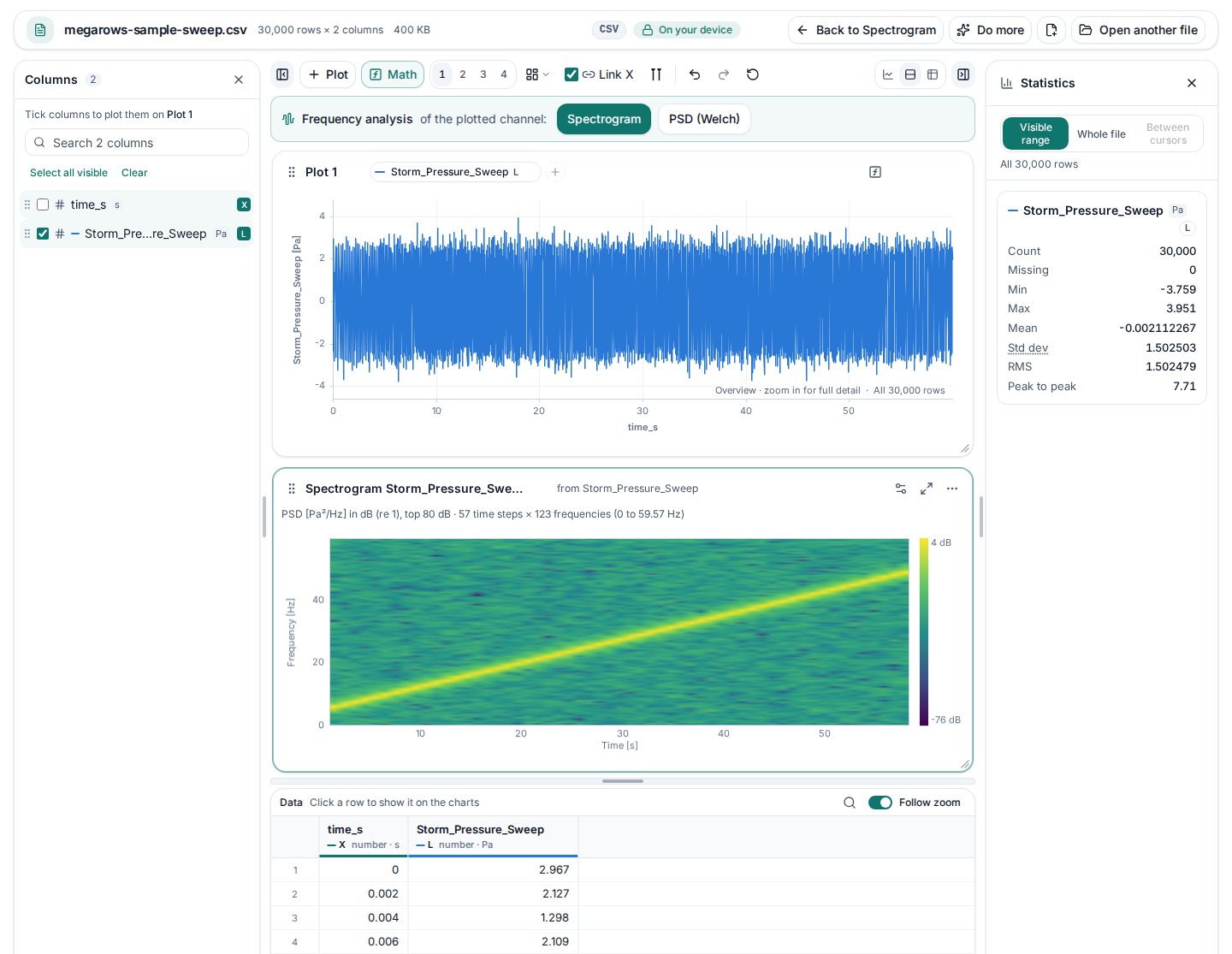The image size is (1232, 954).
Task: Reset the view with the circular arrow
Action: click(x=753, y=74)
